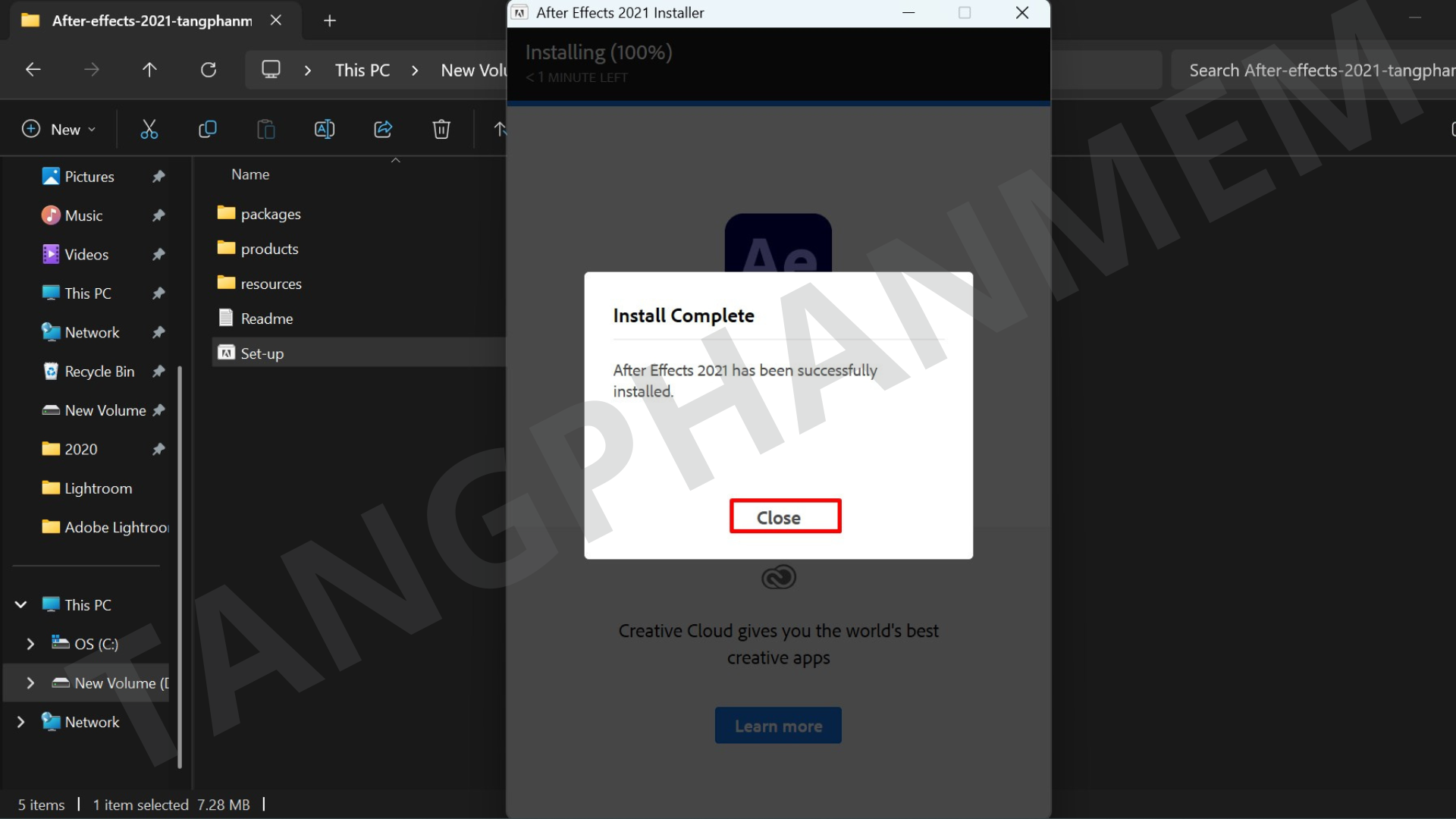Viewport: 1456px width, 819px height.
Task: Unpin Music from Quick access
Action: point(158,216)
